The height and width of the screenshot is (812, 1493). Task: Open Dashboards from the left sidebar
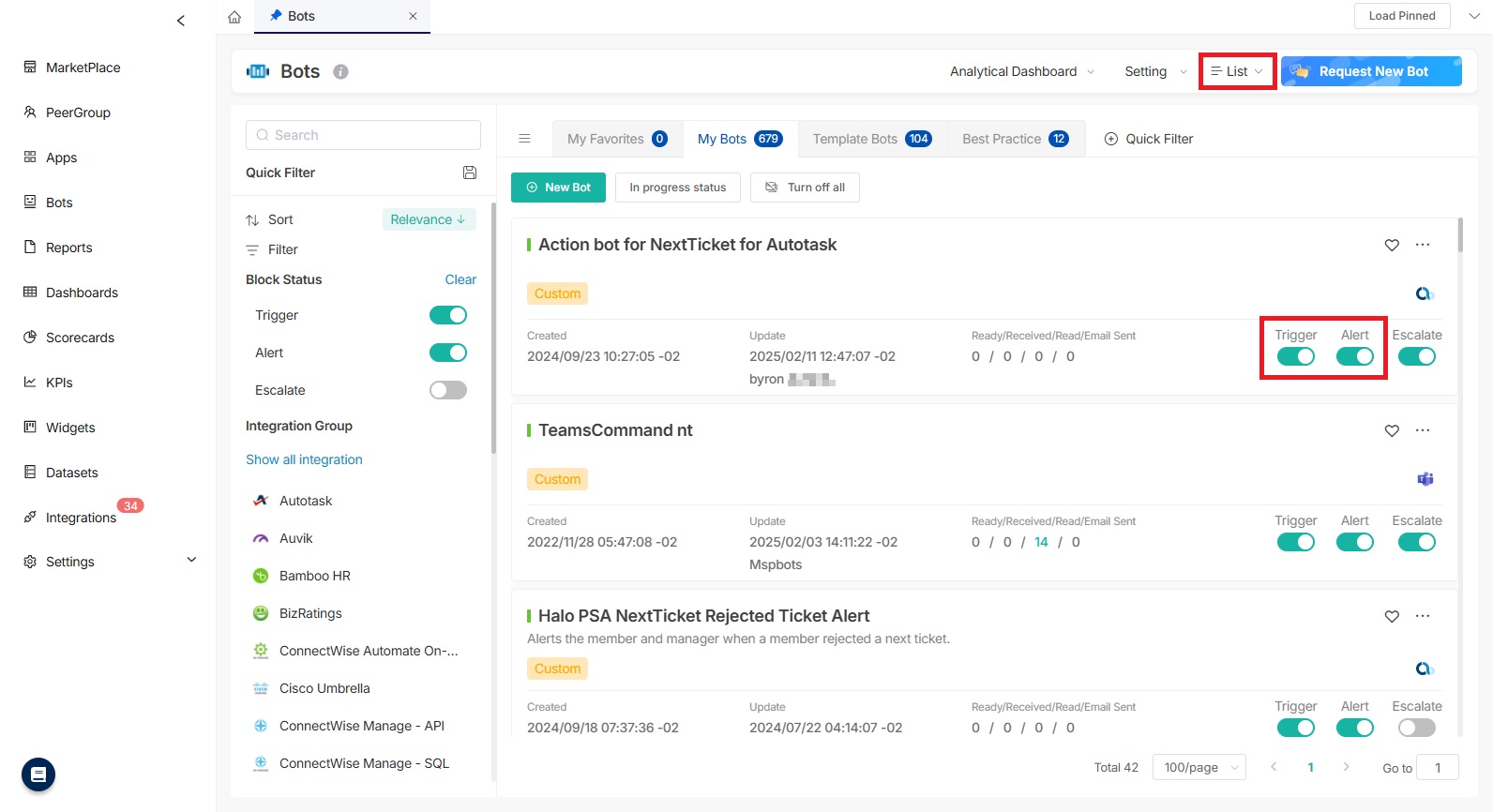pyautogui.click(x=82, y=293)
